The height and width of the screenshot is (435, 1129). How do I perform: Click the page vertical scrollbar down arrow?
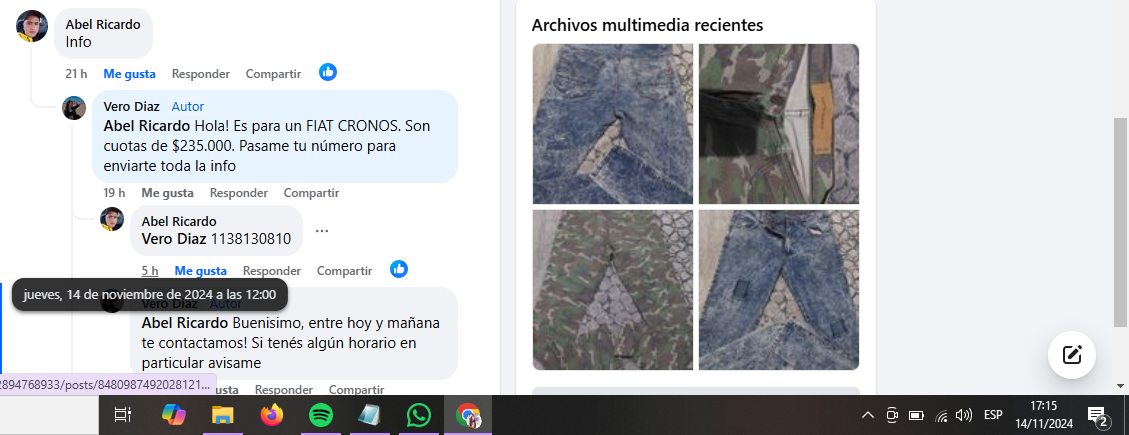point(1121,385)
